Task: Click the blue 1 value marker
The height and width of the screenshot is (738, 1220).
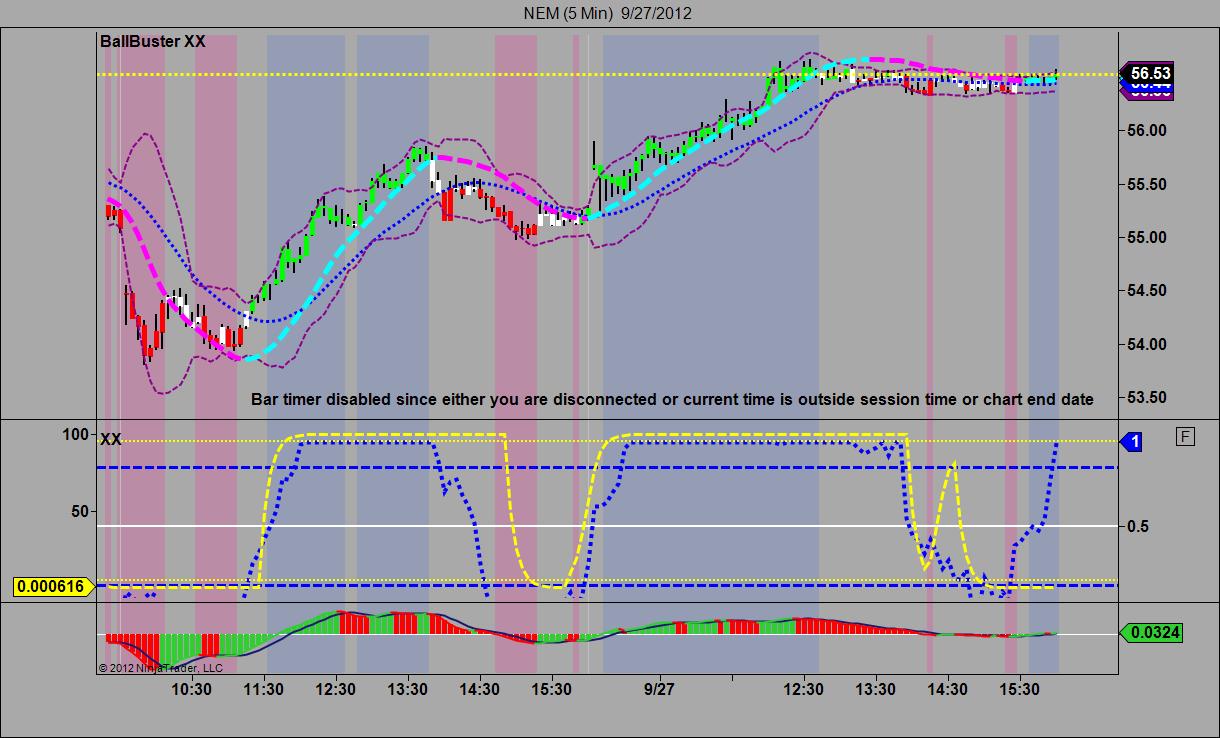Action: (x=1130, y=440)
